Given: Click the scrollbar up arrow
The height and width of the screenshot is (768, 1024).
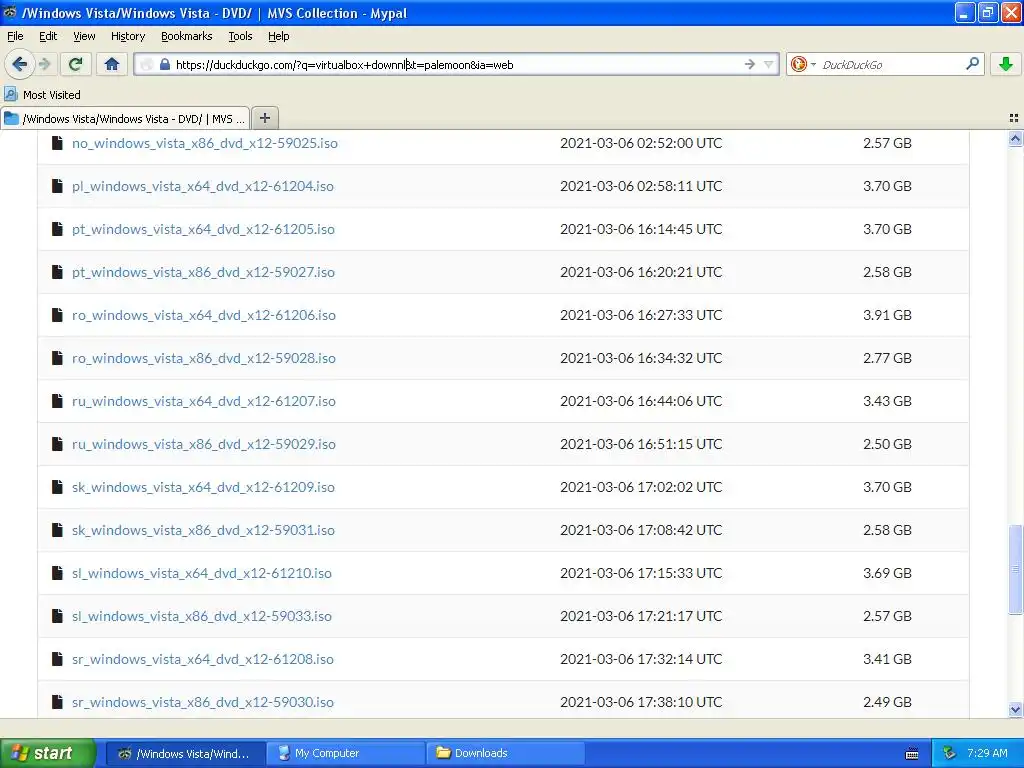Looking at the screenshot, I should pyautogui.click(x=1015, y=138).
